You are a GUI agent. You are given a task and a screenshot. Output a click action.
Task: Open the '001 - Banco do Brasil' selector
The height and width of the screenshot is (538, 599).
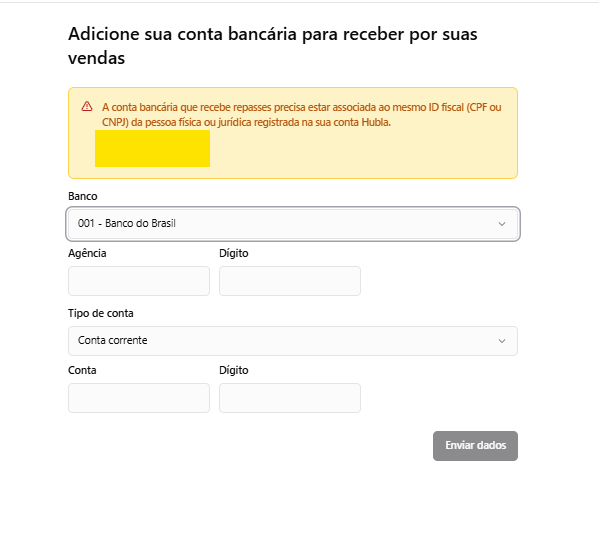(x=293, y=224)
